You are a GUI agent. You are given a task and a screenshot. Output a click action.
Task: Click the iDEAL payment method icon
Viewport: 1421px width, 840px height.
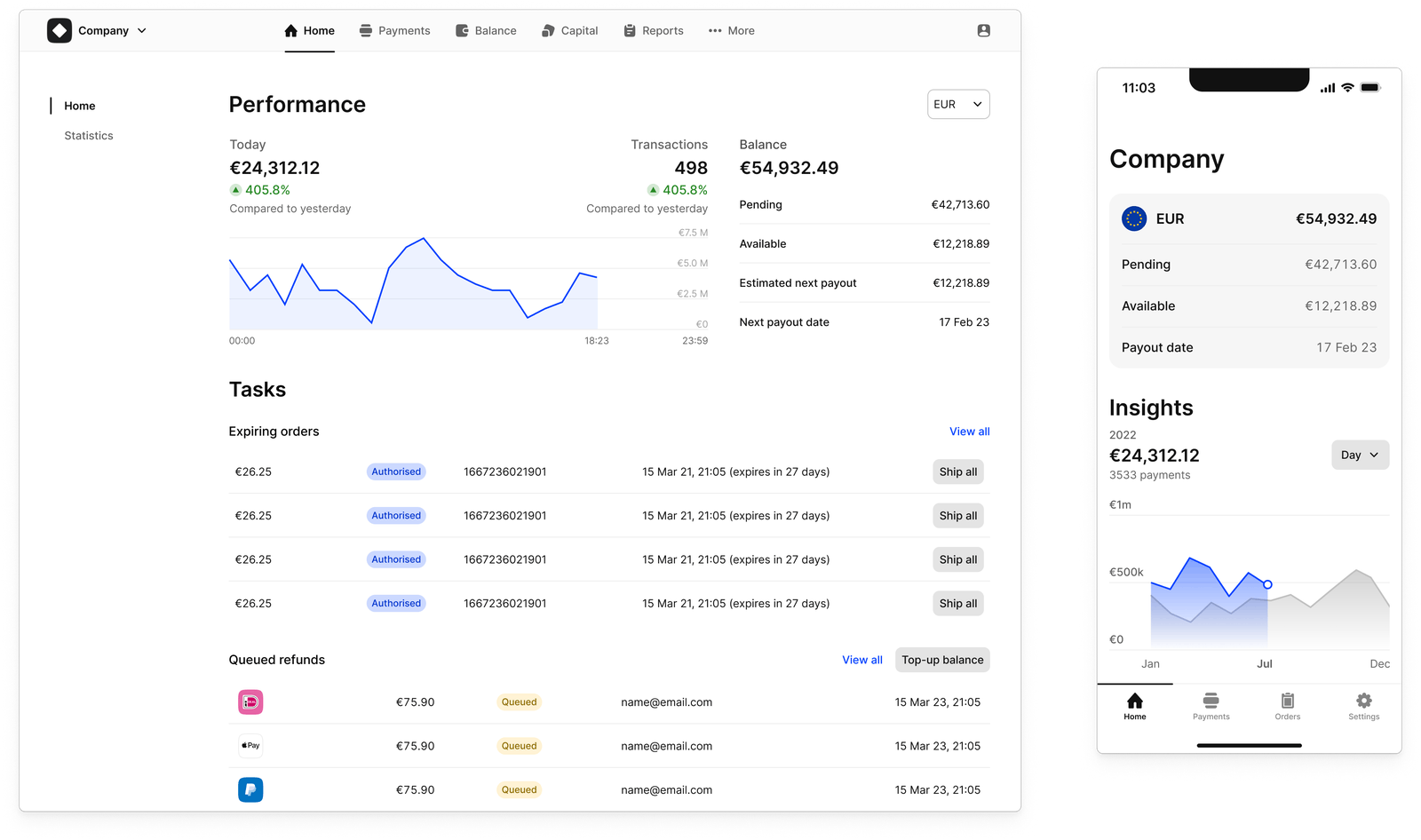click(250, 702)
